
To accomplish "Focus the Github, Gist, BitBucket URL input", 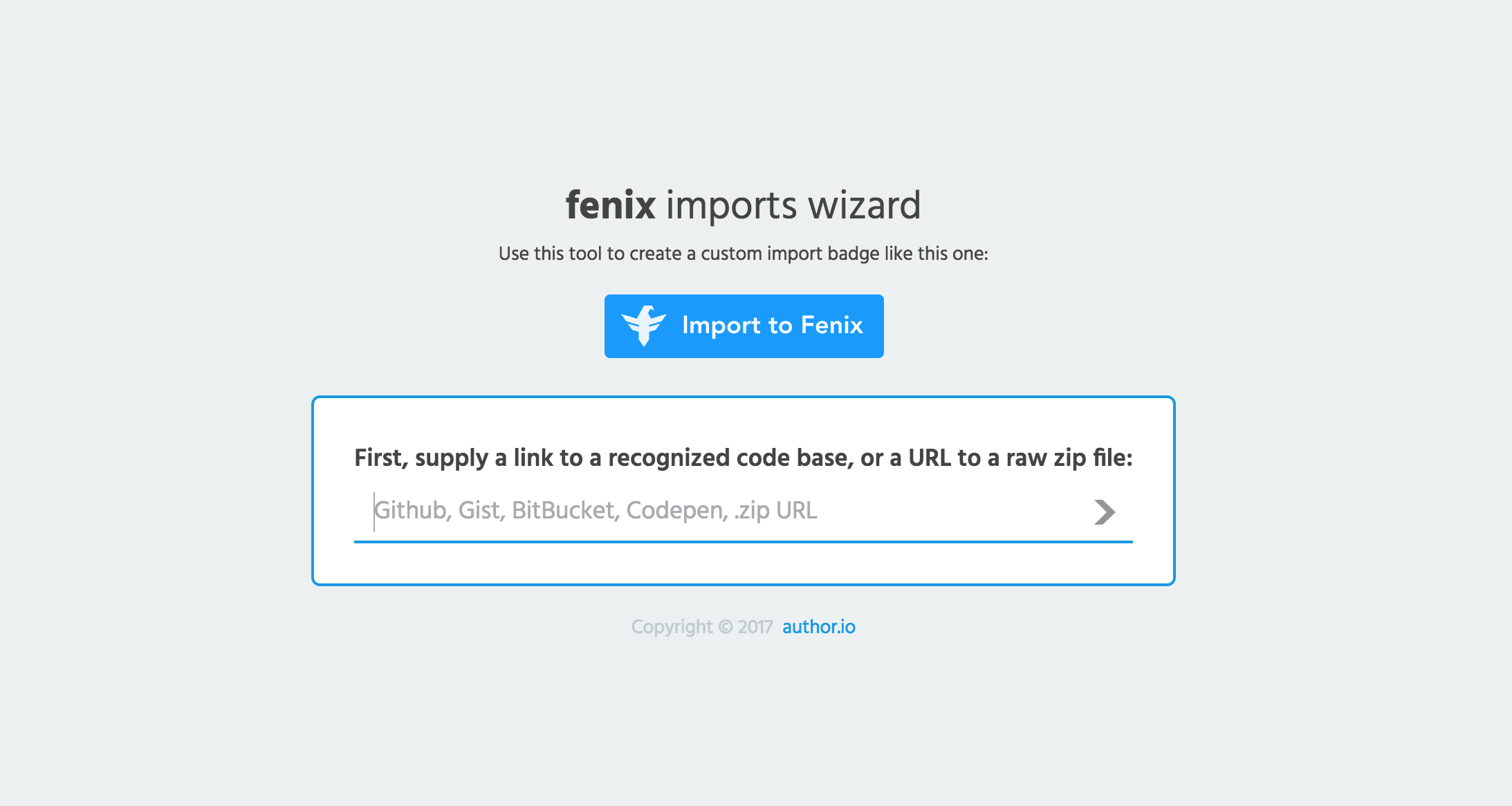I will pos(692,512).
